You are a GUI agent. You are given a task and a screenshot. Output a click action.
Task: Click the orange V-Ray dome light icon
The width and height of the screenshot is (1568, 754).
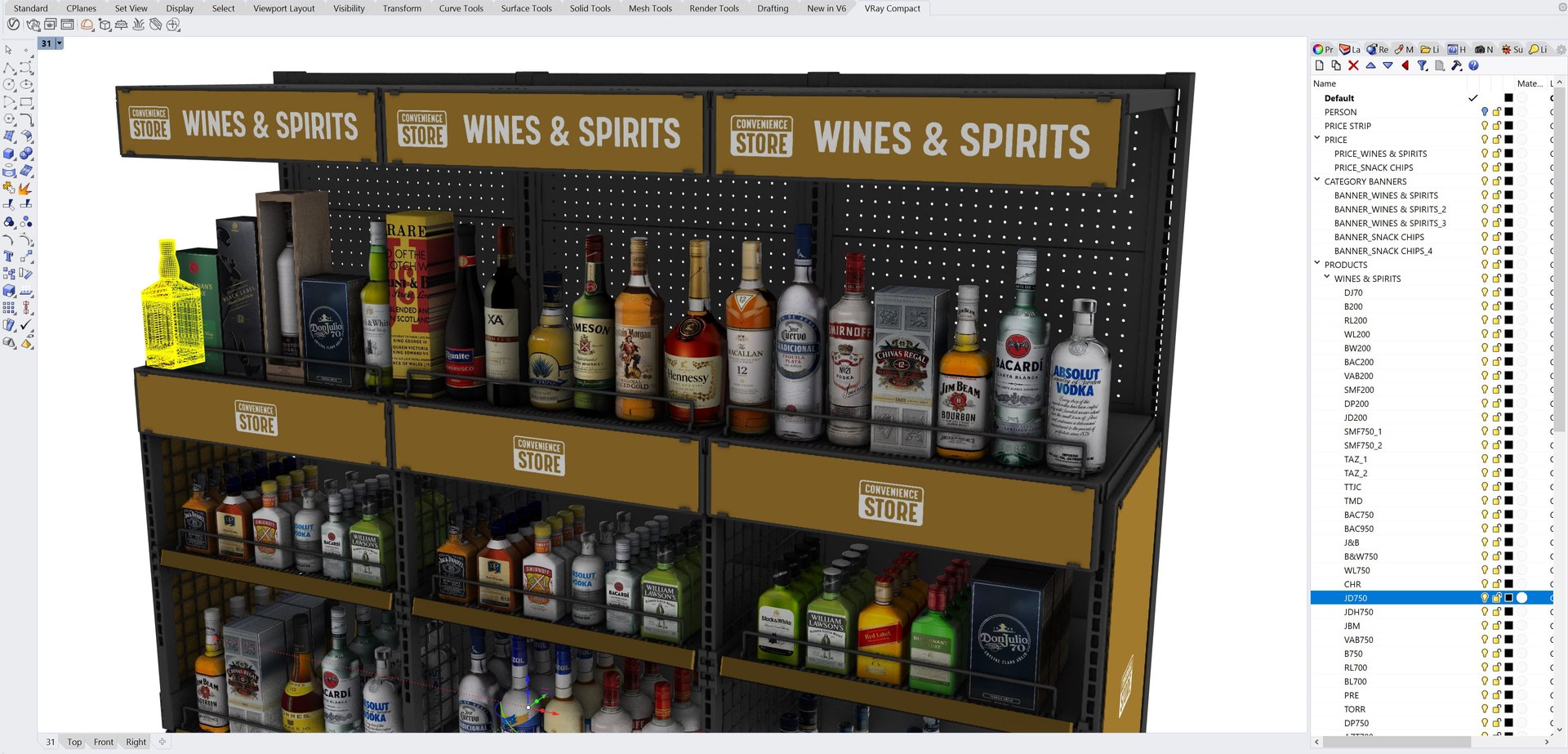point(87,25)
